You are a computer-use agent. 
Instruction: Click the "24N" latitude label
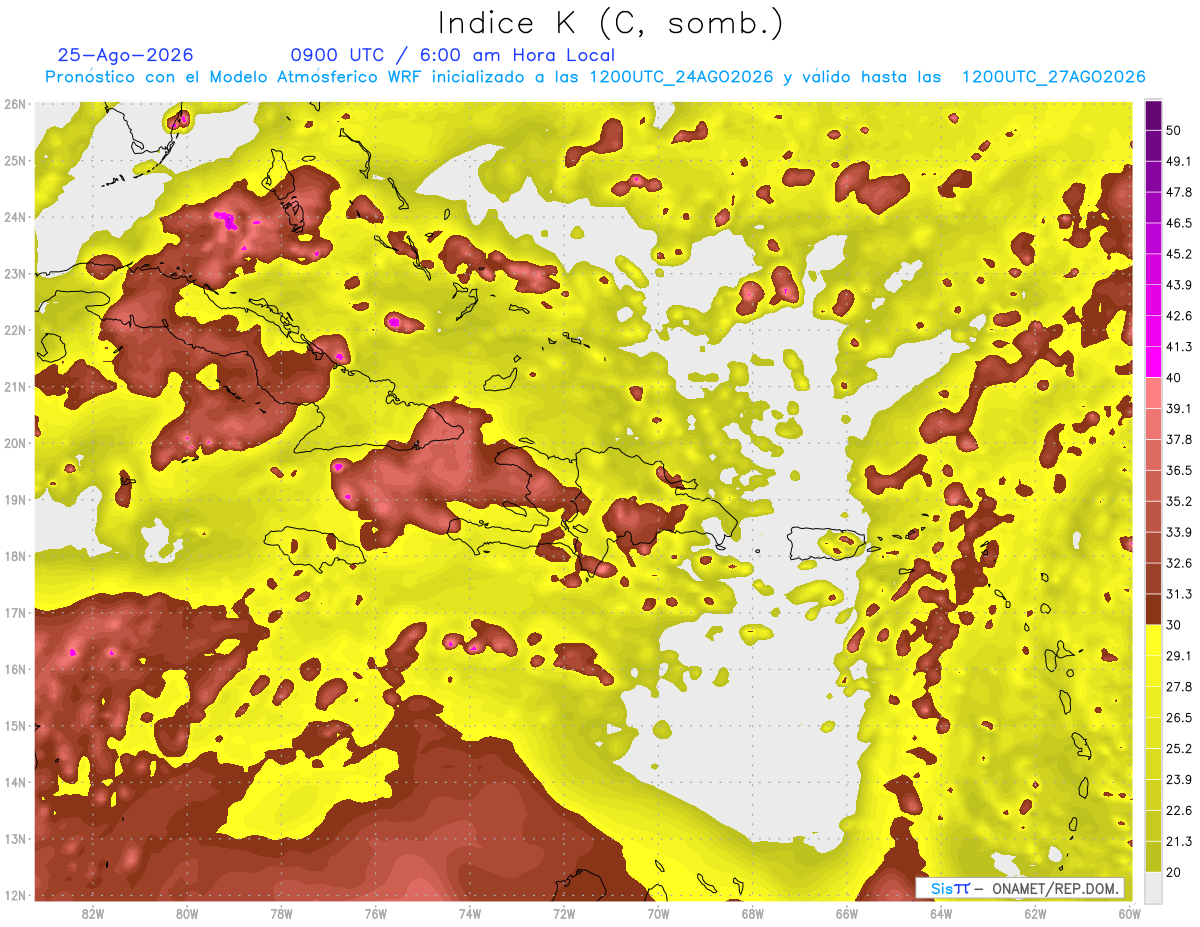click(x=14, y=217)
